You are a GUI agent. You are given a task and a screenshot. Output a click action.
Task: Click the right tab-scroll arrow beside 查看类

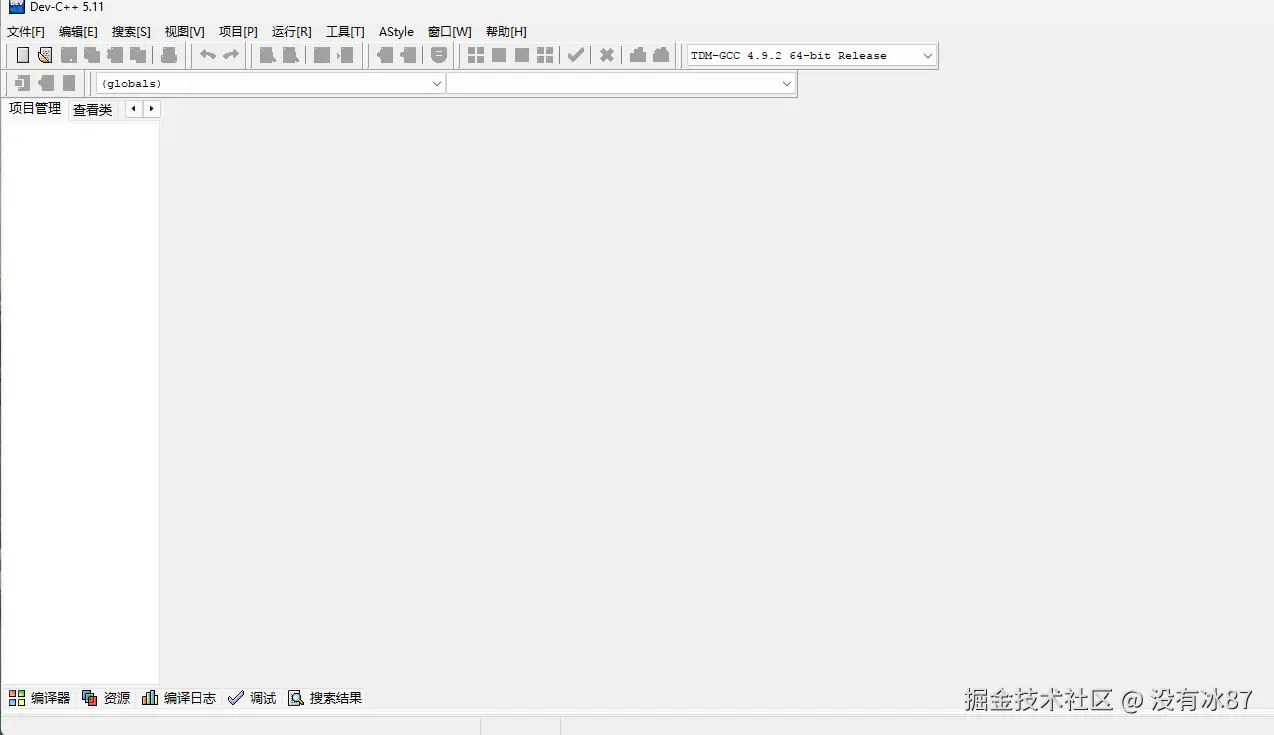pyautogui.click(x=151, y=109)
